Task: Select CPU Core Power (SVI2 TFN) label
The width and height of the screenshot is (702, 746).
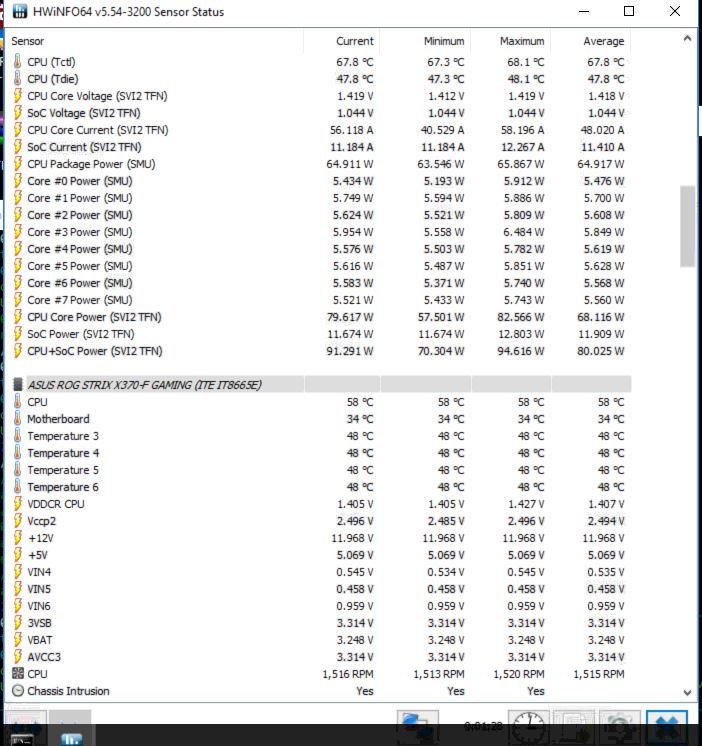Action: click(x=94, y=317)
